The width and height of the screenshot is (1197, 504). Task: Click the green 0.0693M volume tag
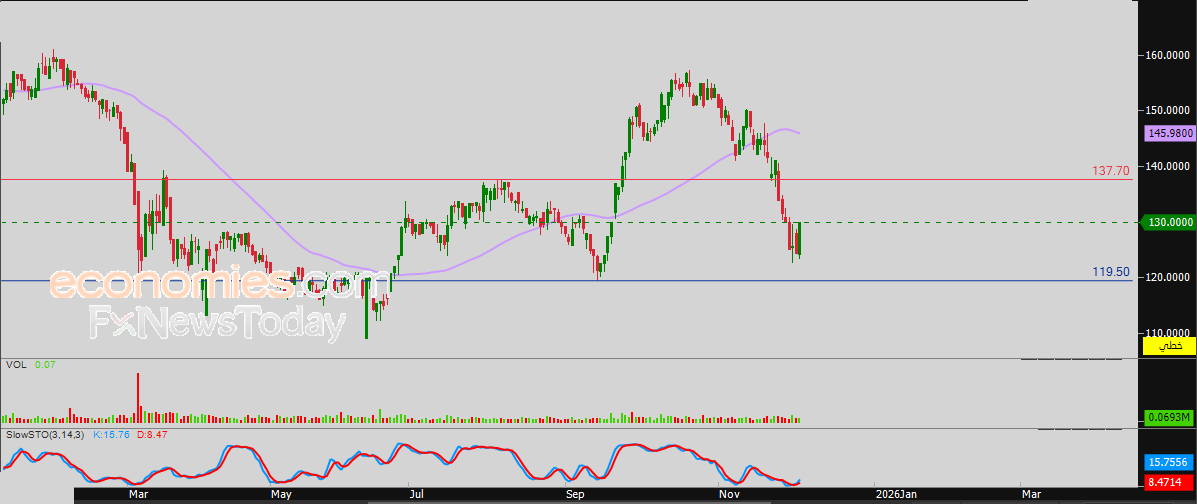coord(1168,417)
